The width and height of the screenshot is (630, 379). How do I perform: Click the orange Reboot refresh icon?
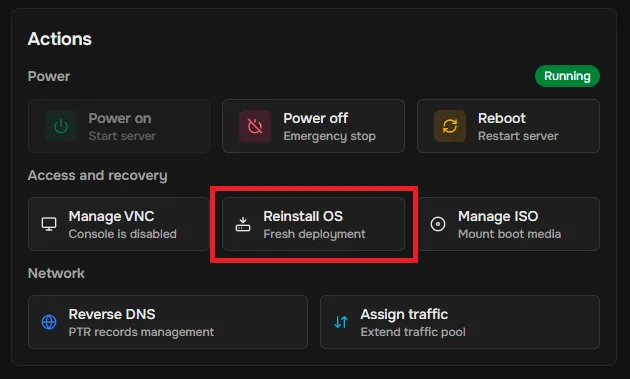(x=450, y=127)
